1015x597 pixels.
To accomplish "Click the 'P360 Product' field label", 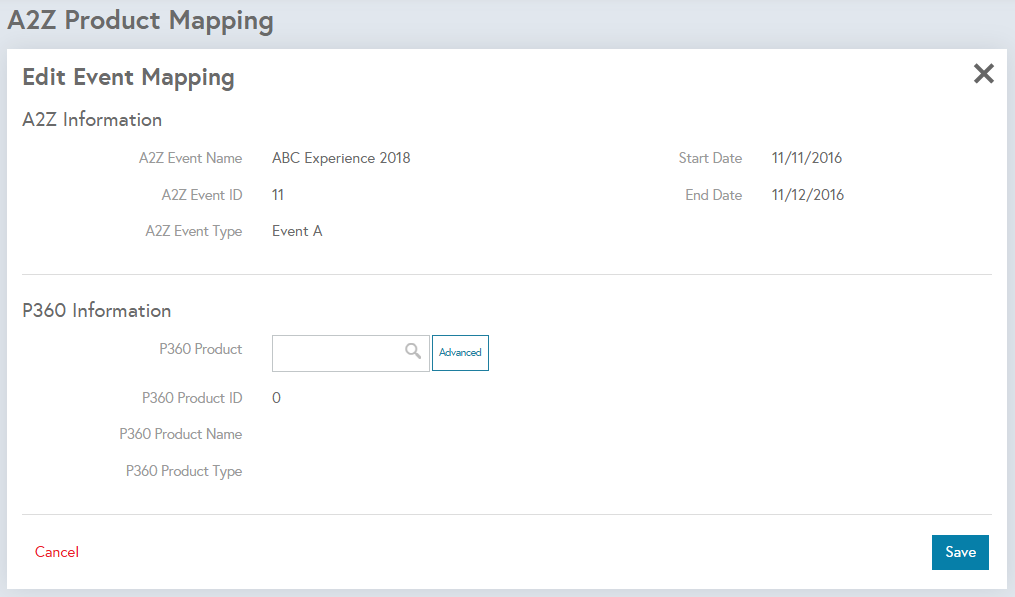I will coord(201,349).
